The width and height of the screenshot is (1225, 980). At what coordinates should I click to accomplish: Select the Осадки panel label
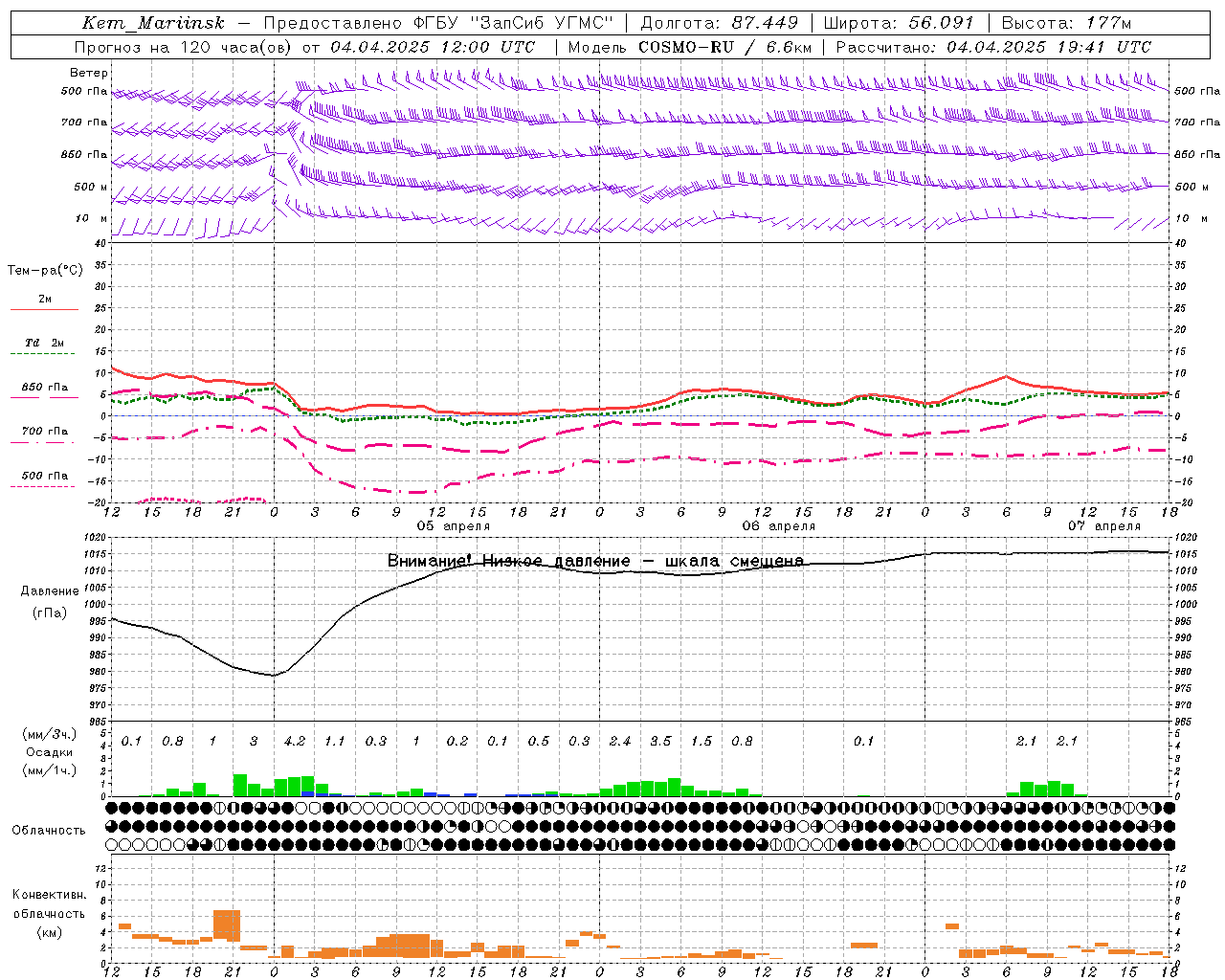[x=50, y=752]
